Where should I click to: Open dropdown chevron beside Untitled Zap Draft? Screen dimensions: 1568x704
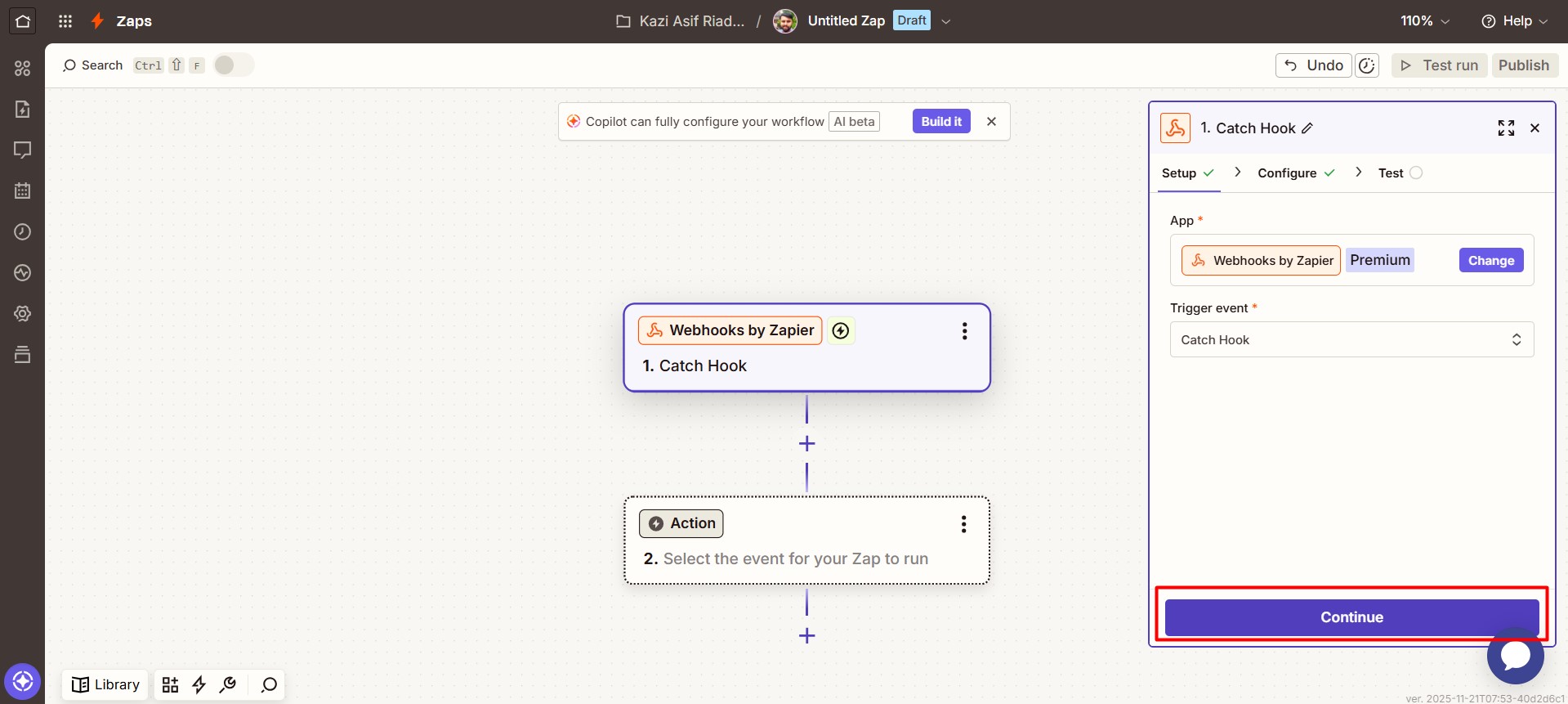coord(946,21)
